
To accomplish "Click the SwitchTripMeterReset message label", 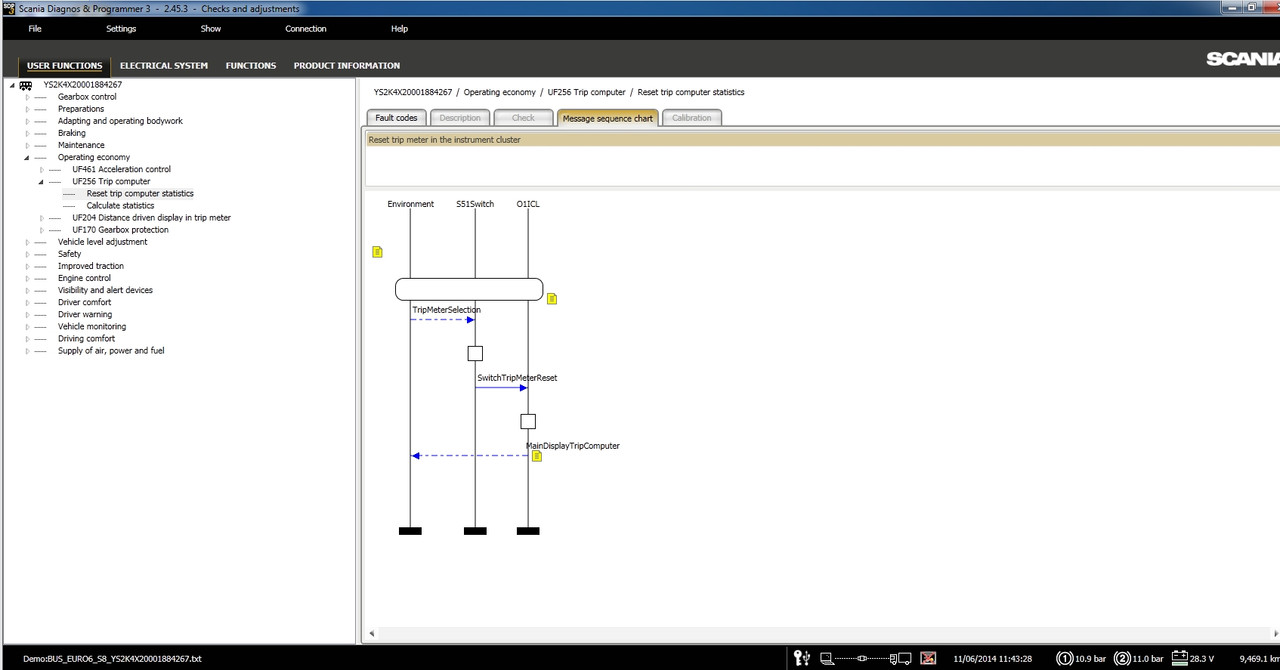I will (x=517, y=378).
